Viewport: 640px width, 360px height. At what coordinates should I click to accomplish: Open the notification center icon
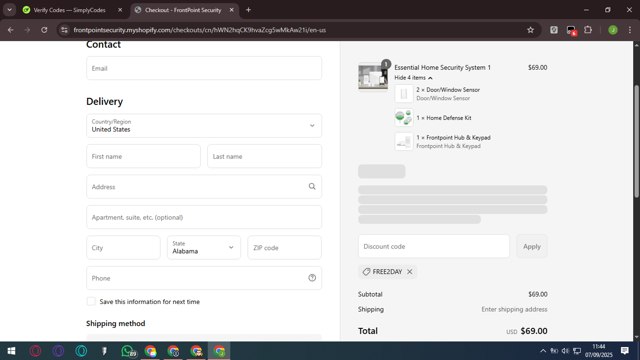click(x=624, y=351)
